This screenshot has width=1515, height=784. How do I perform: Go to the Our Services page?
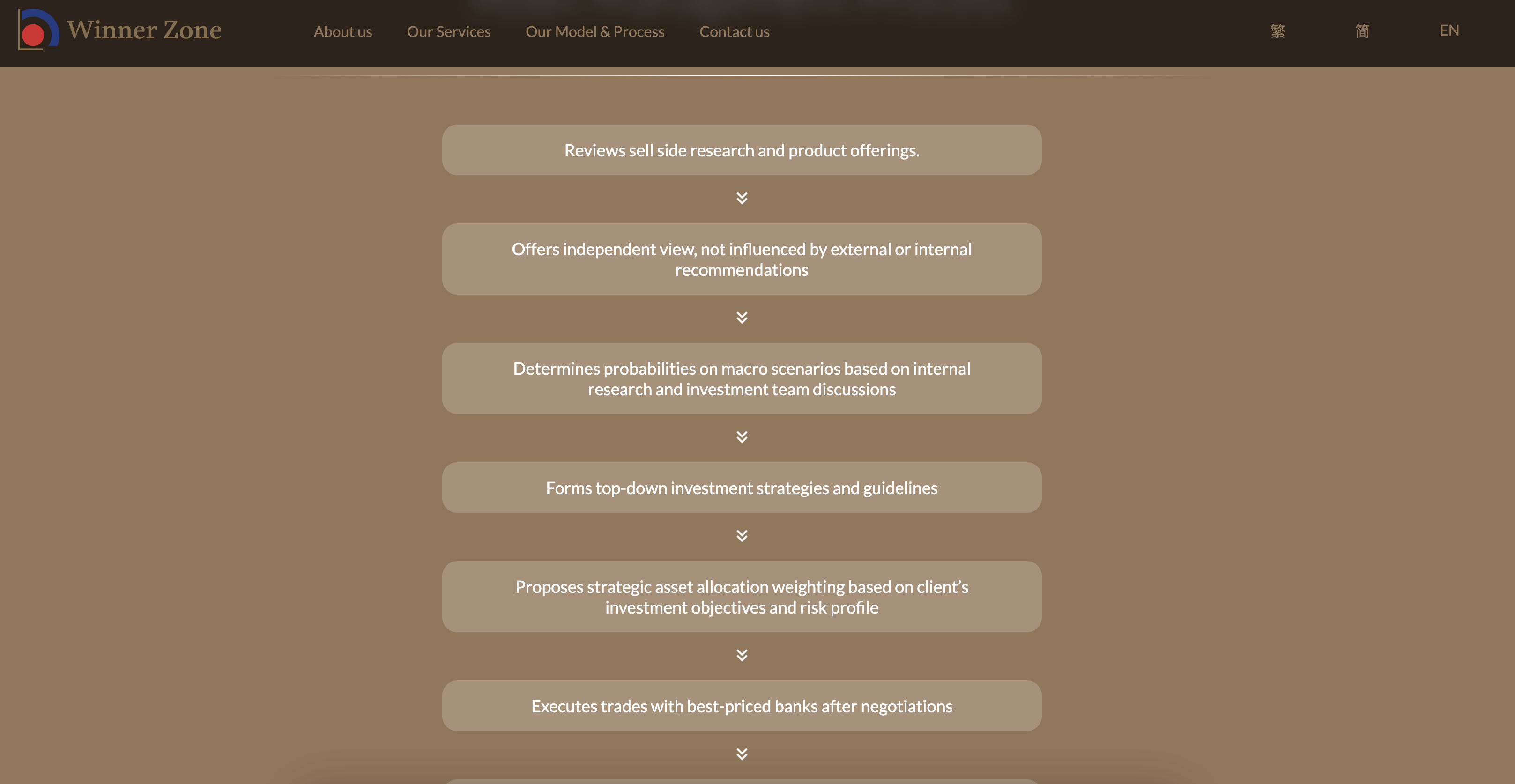(x=449, y=32)
